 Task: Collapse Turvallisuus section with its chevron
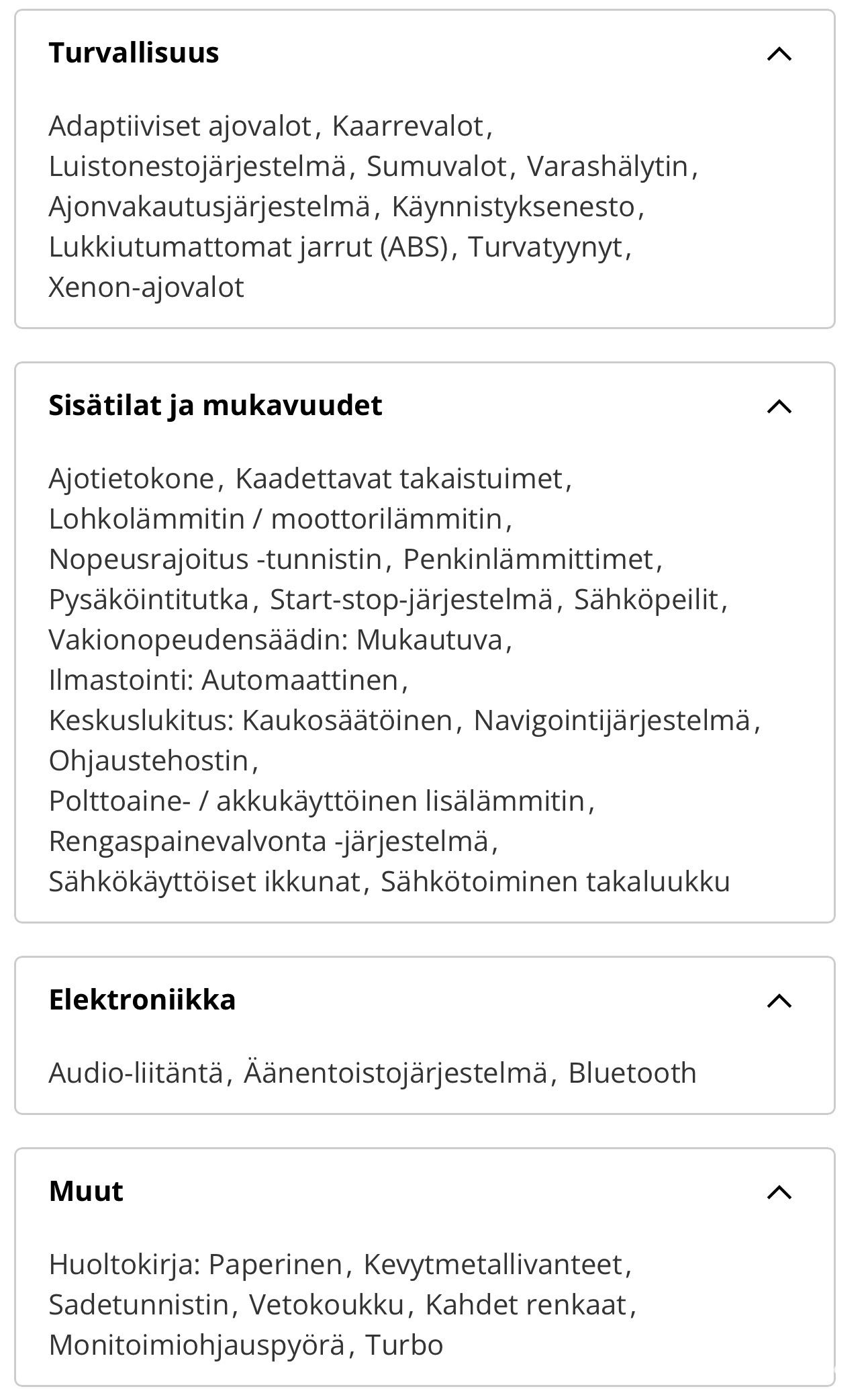coord(779,54)
